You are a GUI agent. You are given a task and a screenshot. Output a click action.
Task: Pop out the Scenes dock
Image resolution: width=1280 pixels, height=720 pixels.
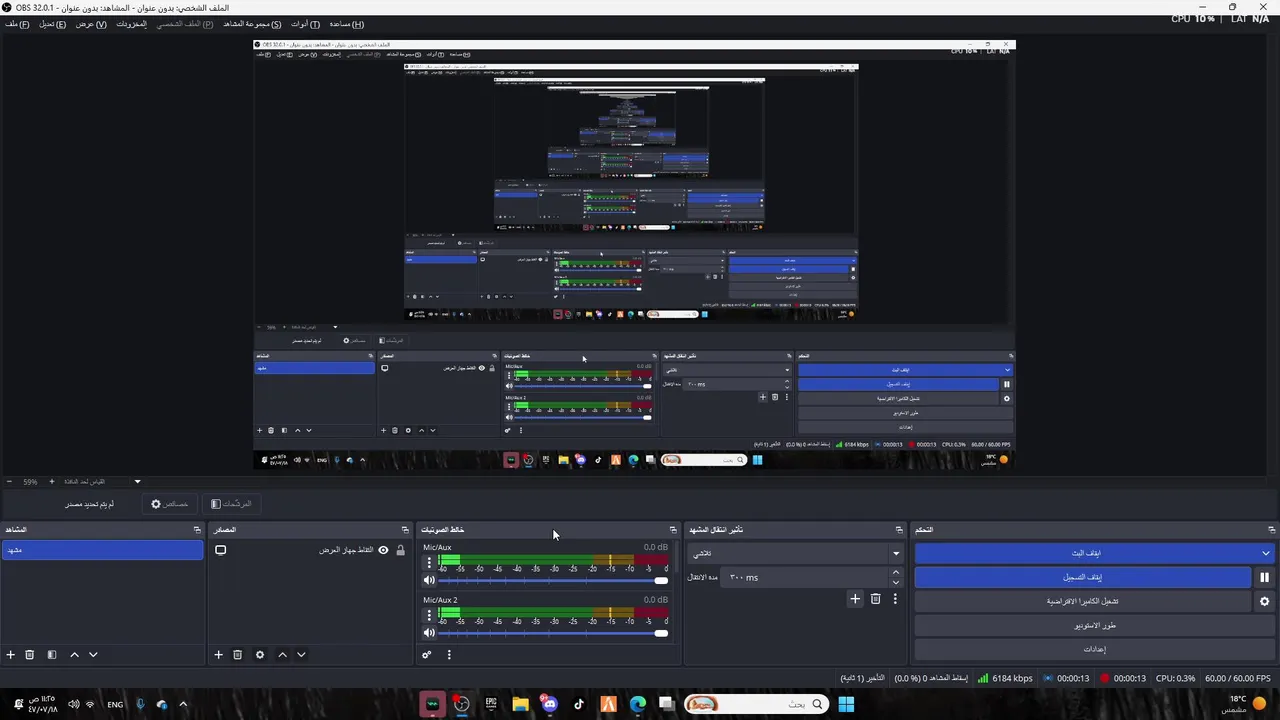click(x=197, y=530)
